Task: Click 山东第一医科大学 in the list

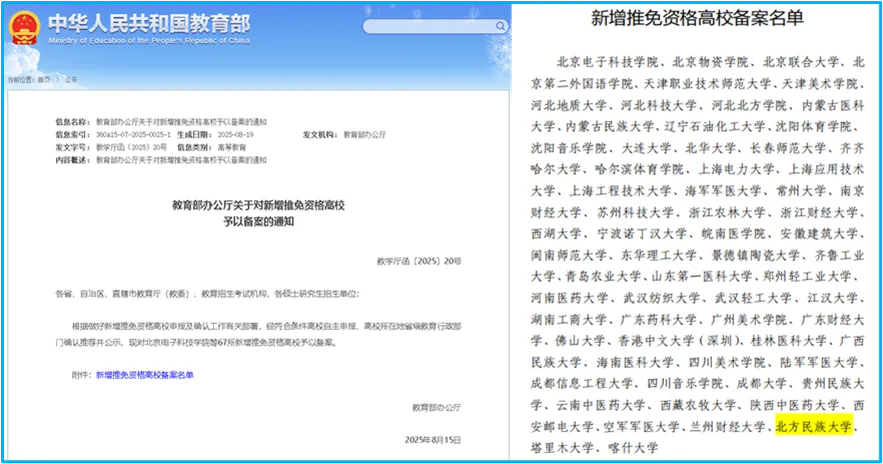Action: 702,276
